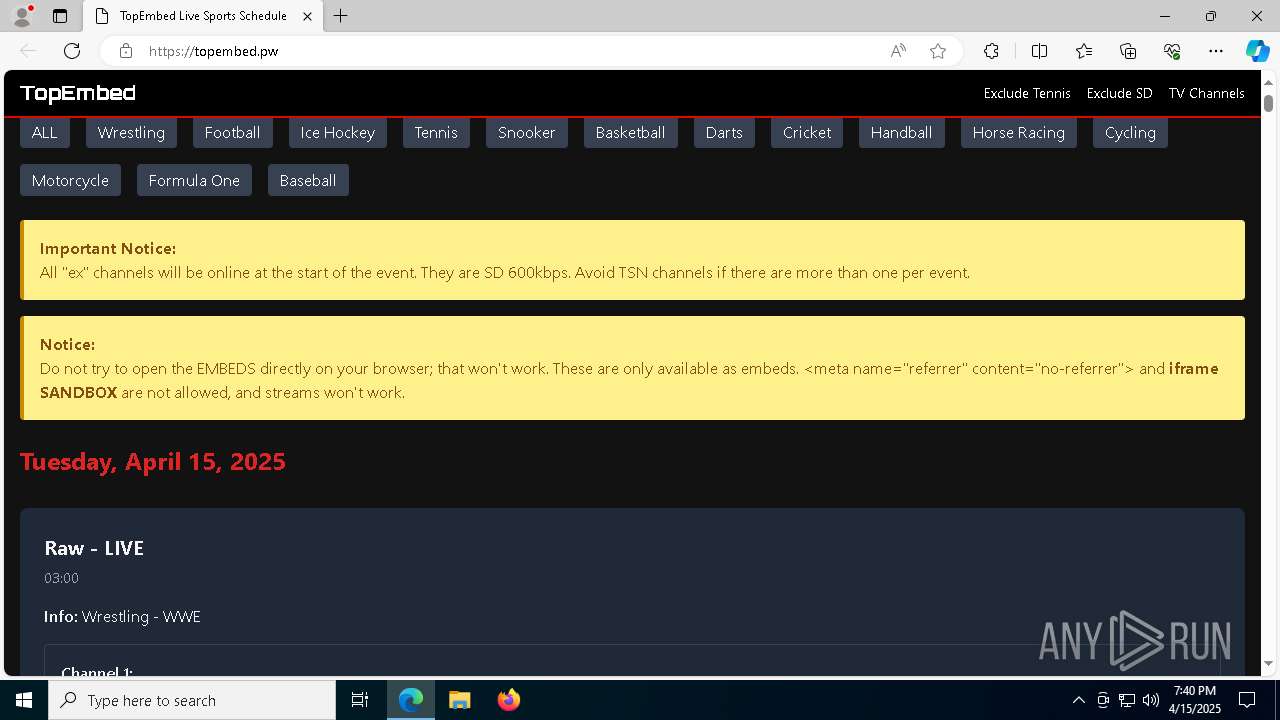
Task: Filter schedule by Football
Action: 232,132
